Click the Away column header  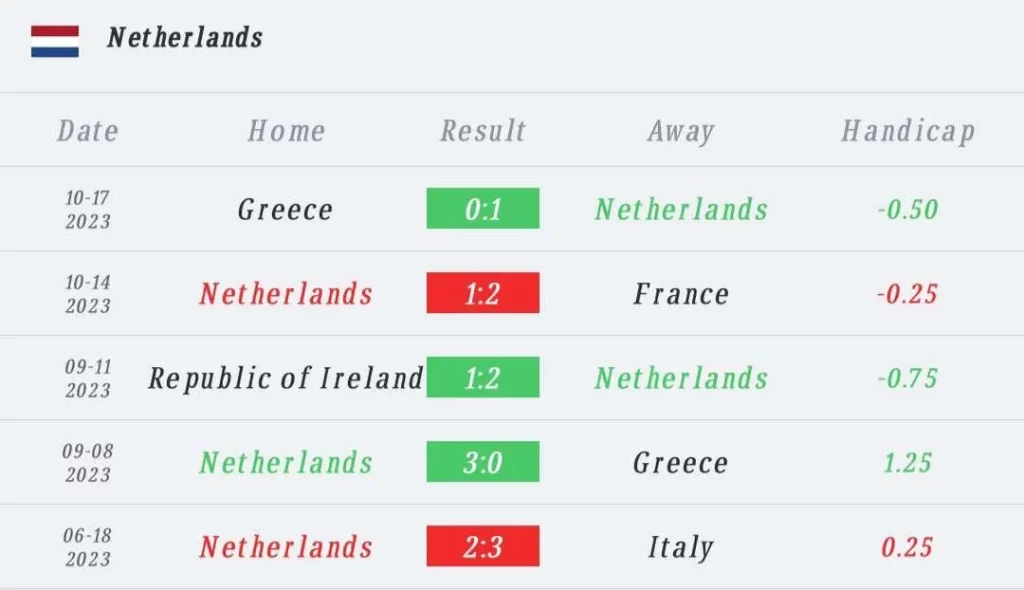681,131
